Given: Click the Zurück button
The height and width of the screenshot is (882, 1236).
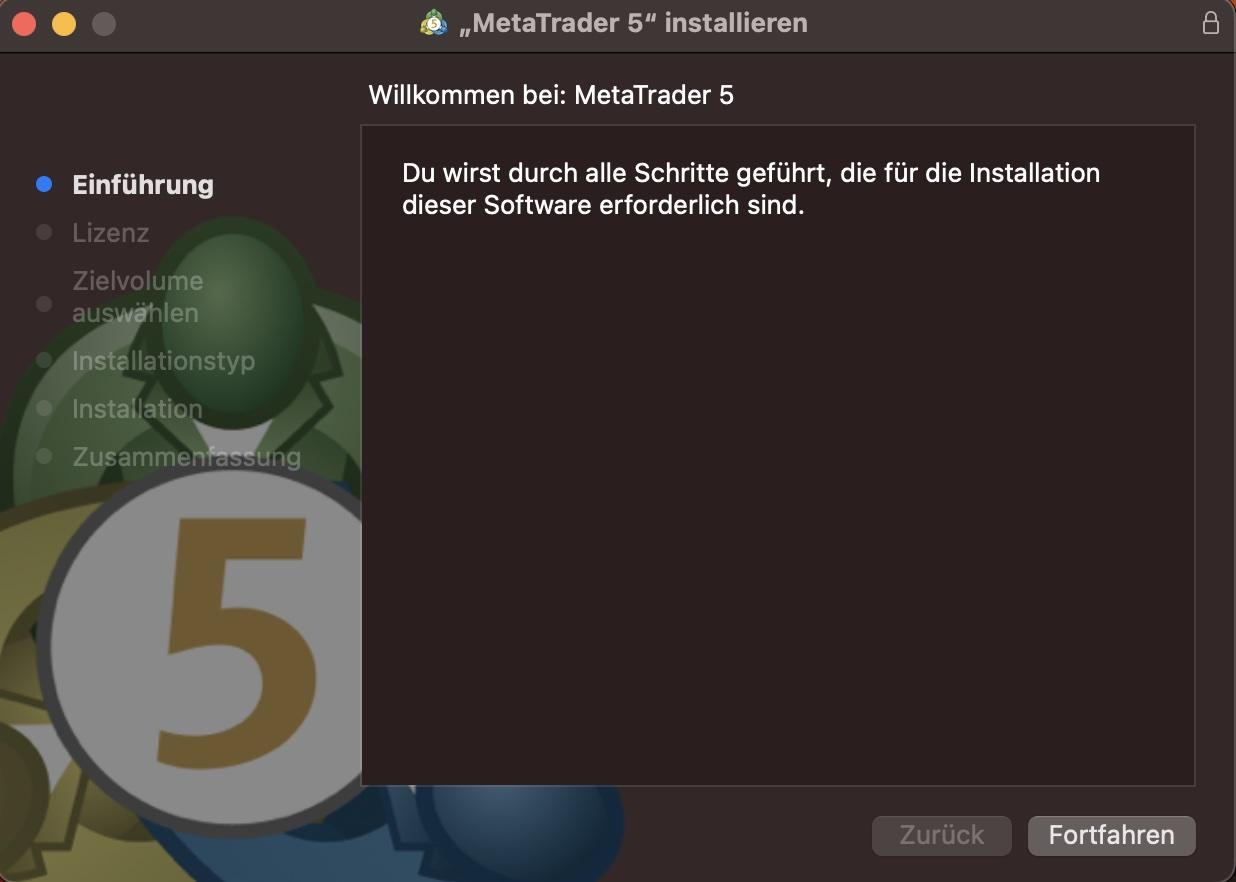Looking at the screenshot, I should (941, 835).
